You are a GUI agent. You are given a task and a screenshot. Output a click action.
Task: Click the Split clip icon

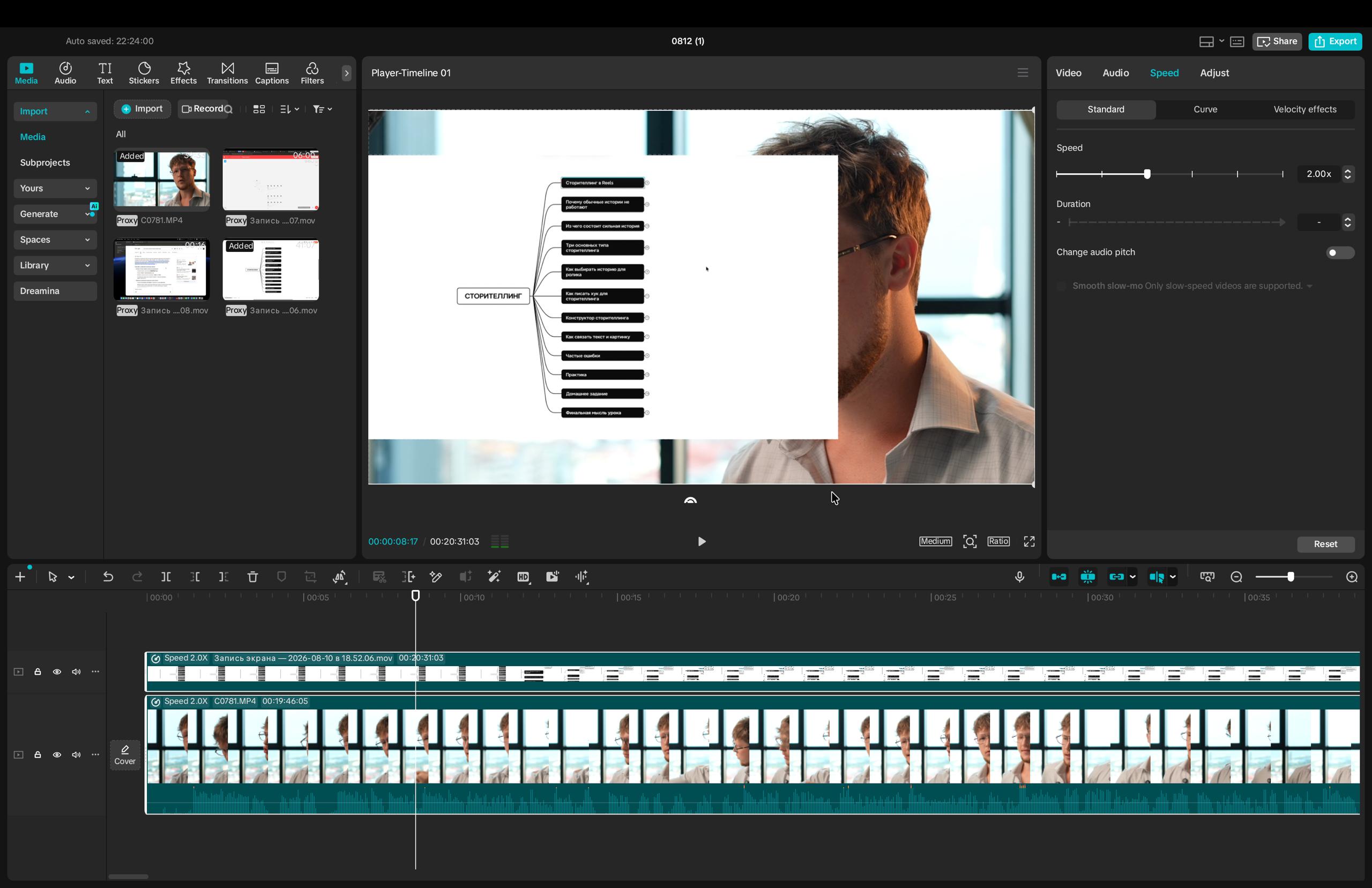tap(166, 577)
